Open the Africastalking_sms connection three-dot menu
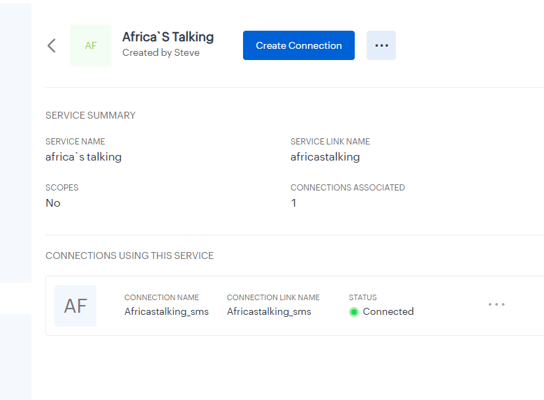Screen dimensions: 544x400 496,305
